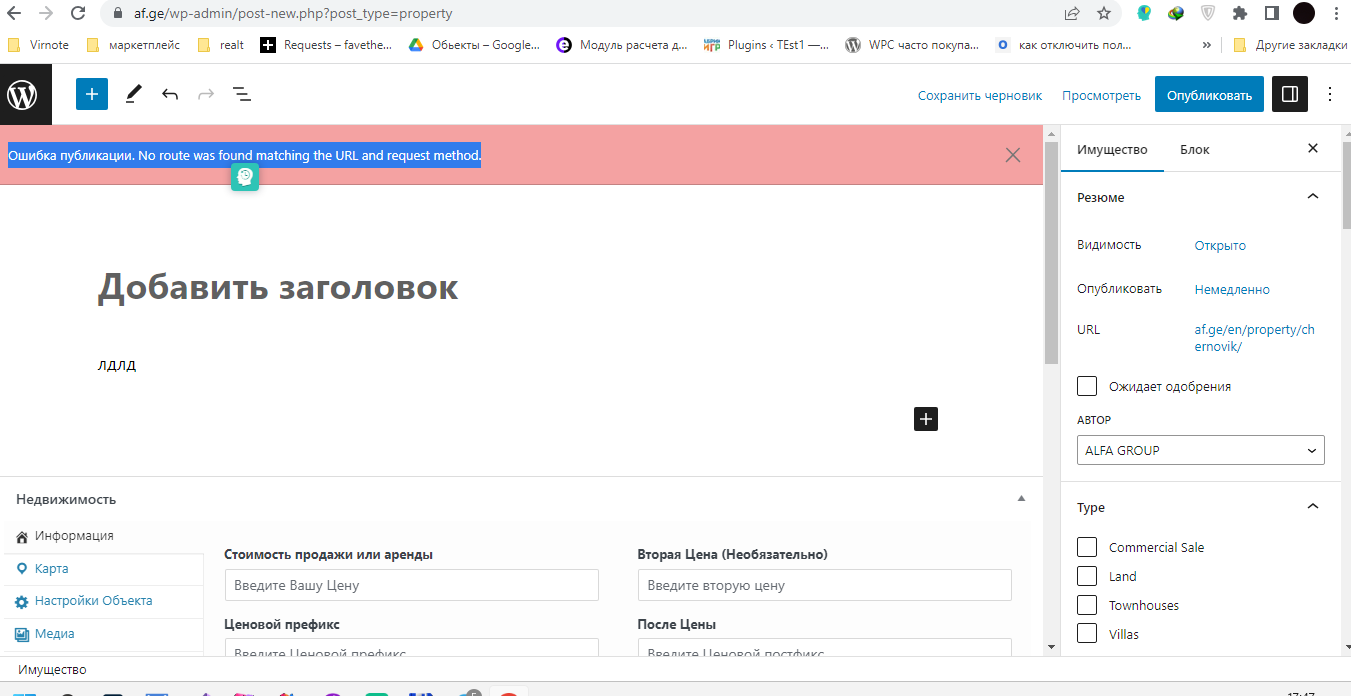
Task: Change publish time via Немедленно link
Action: 1232,289
